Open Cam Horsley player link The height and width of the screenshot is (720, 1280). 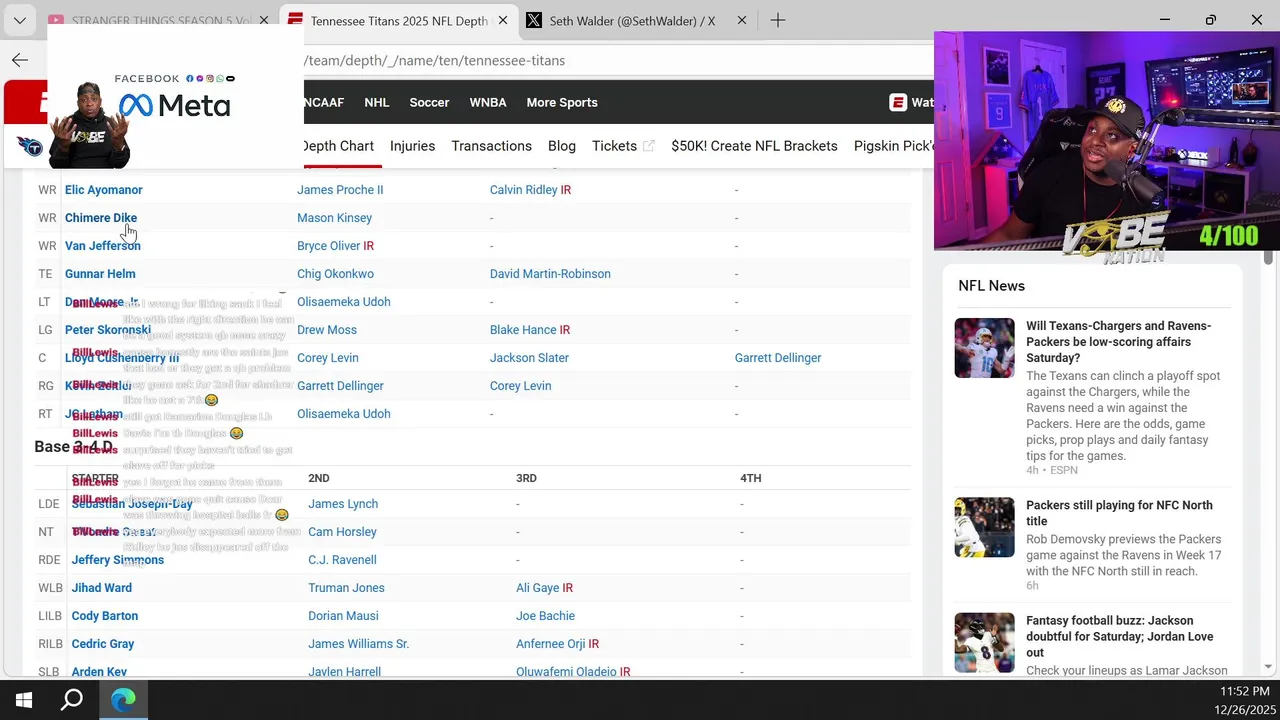coord(342,532)
